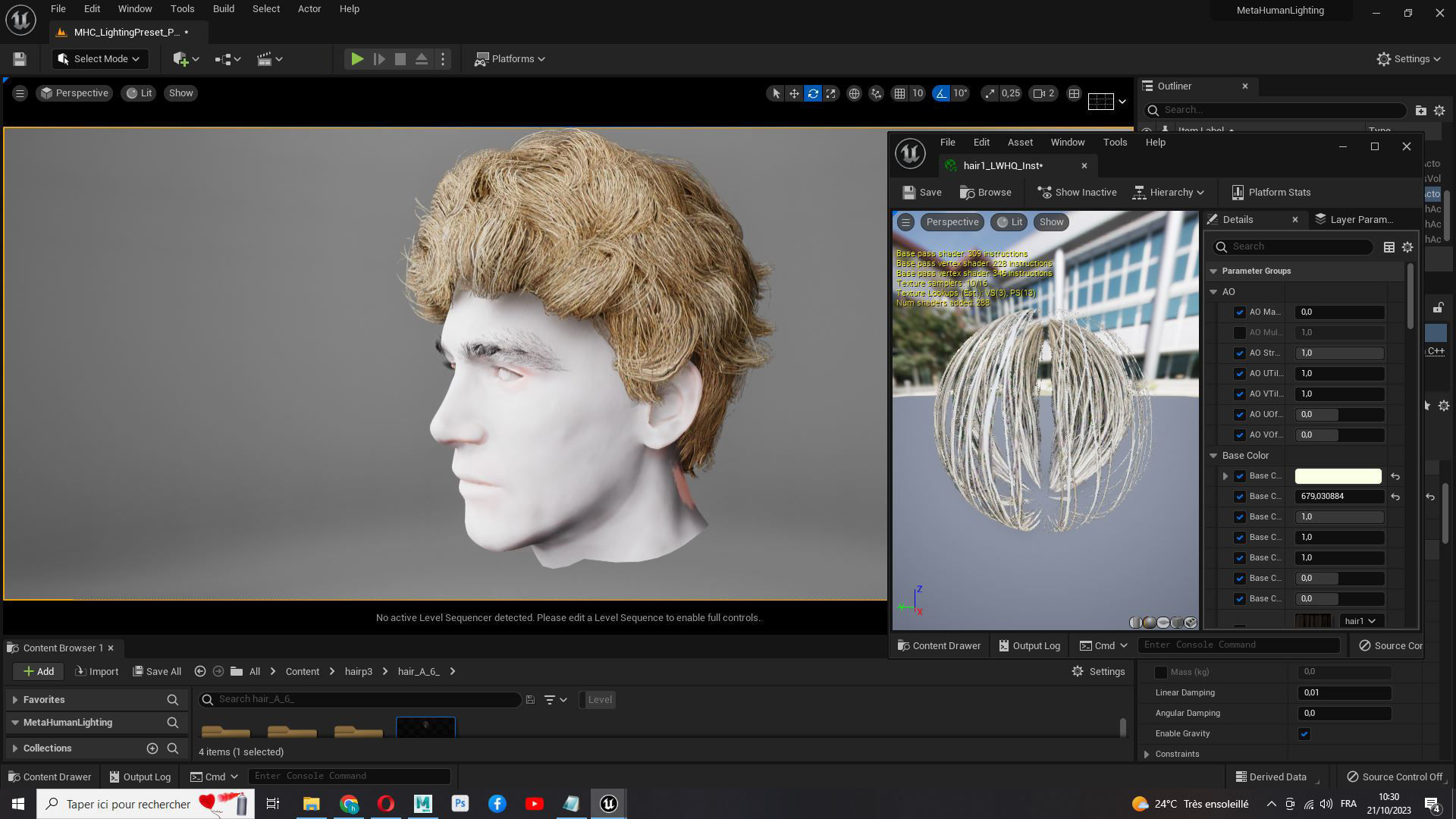
Task: Open the Select Mode dropdown
Action: 99,59
